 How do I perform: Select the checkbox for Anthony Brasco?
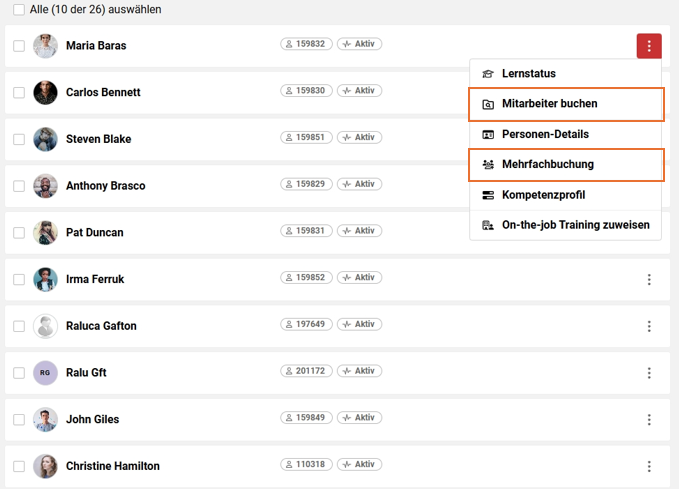[19, 186]
